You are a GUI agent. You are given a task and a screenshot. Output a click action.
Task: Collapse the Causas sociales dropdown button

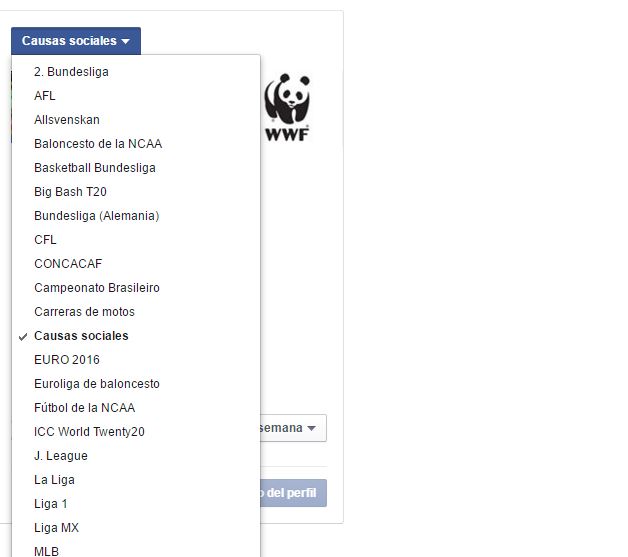pyautogui.click(x=76, y=41)
